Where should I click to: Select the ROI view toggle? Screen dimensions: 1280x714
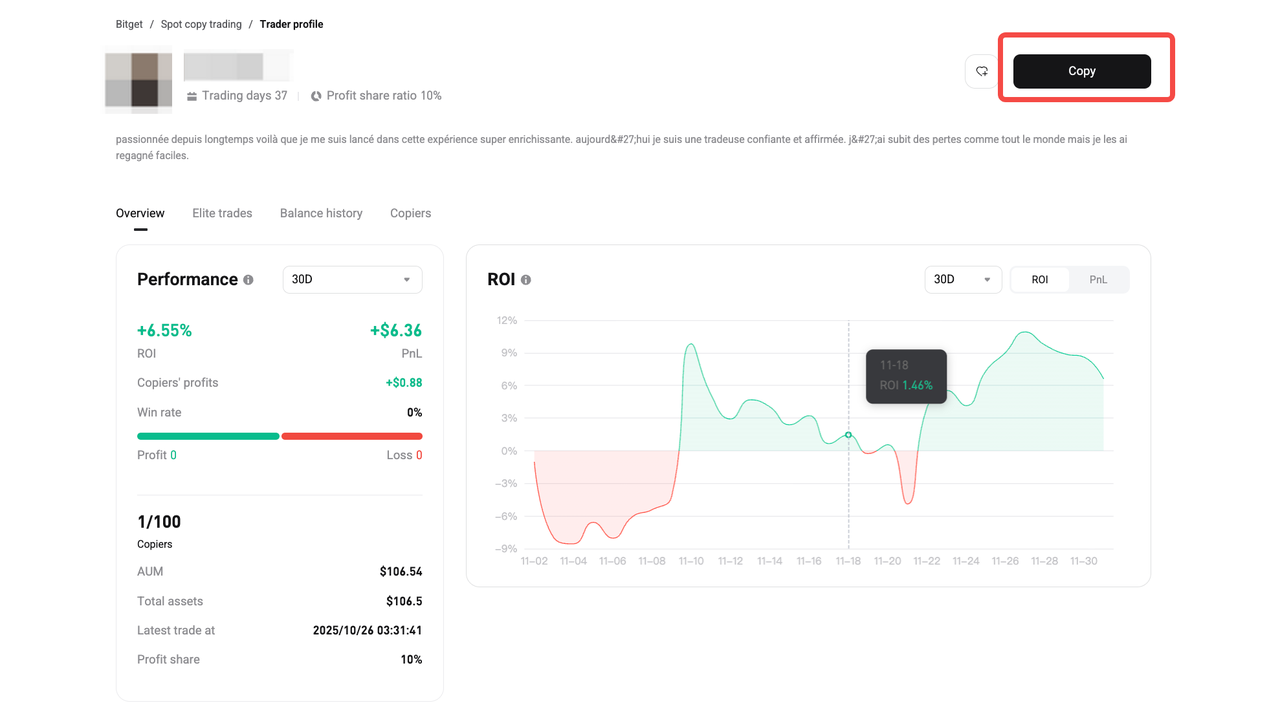1039,279
